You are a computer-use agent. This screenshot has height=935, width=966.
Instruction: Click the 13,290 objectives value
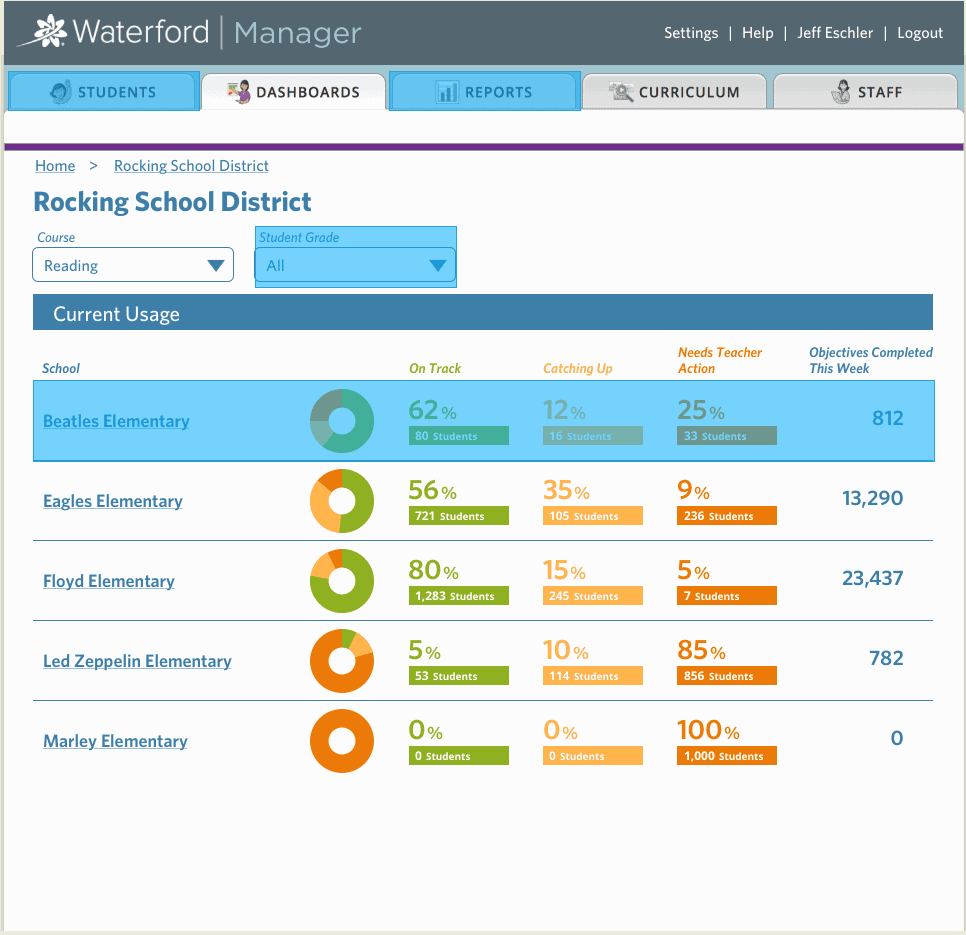tap(872, 498)
